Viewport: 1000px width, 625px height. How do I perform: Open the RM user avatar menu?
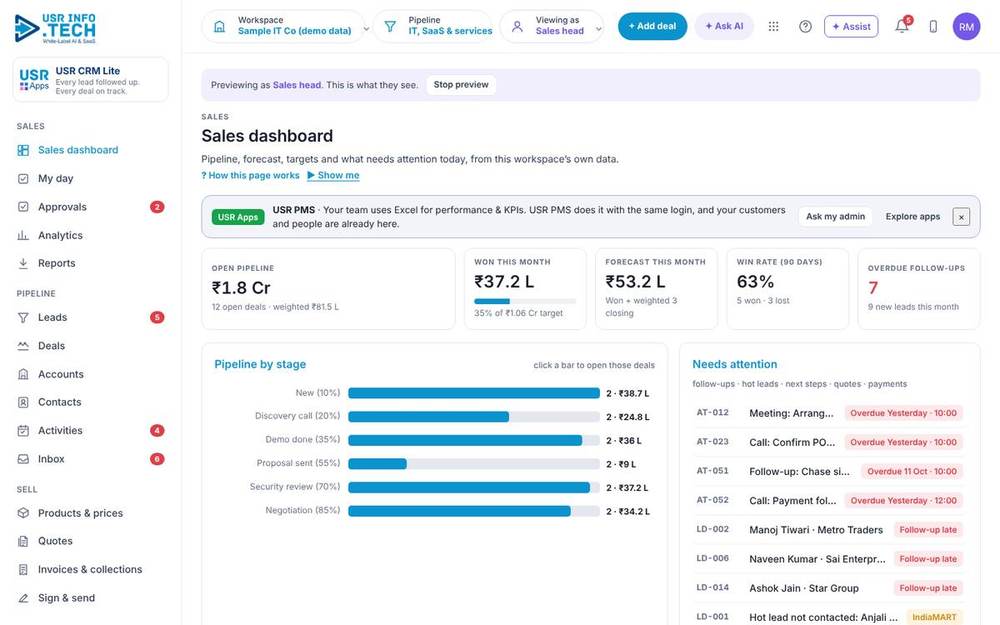click(966, 26)
